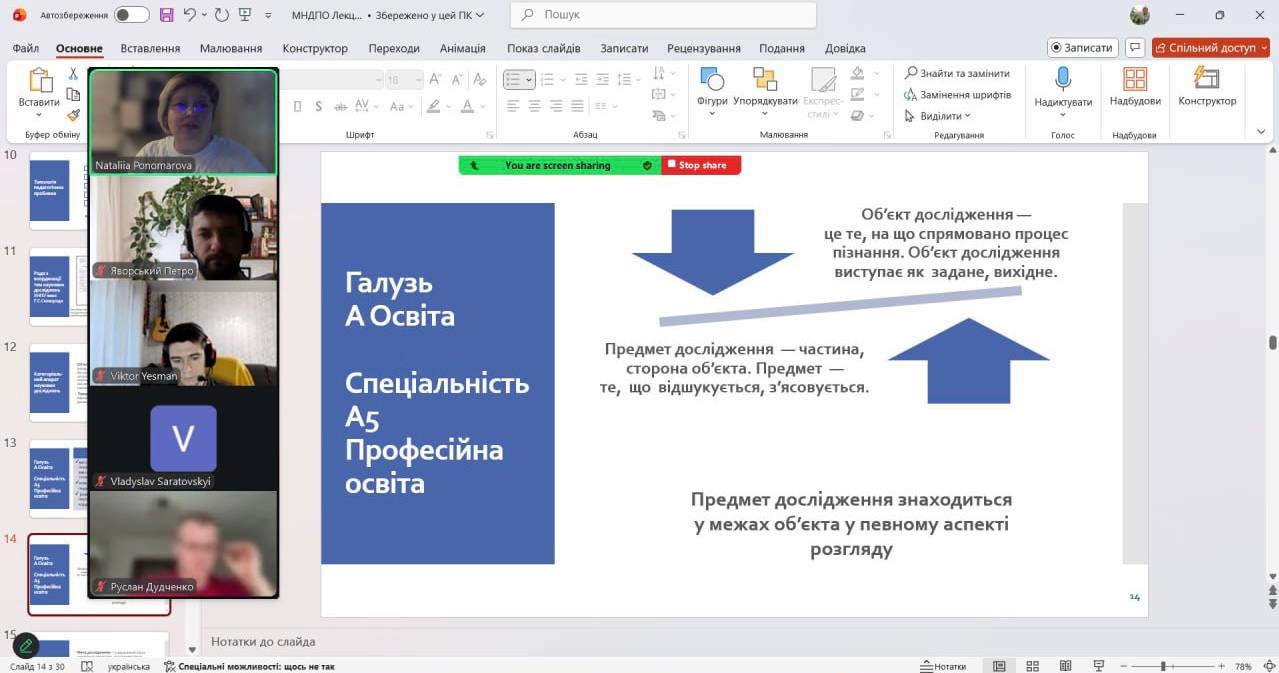Viewport: 1279px width, 673px height.
Task: Toggle the AutoSave switch
Action: tap(131, 15)
